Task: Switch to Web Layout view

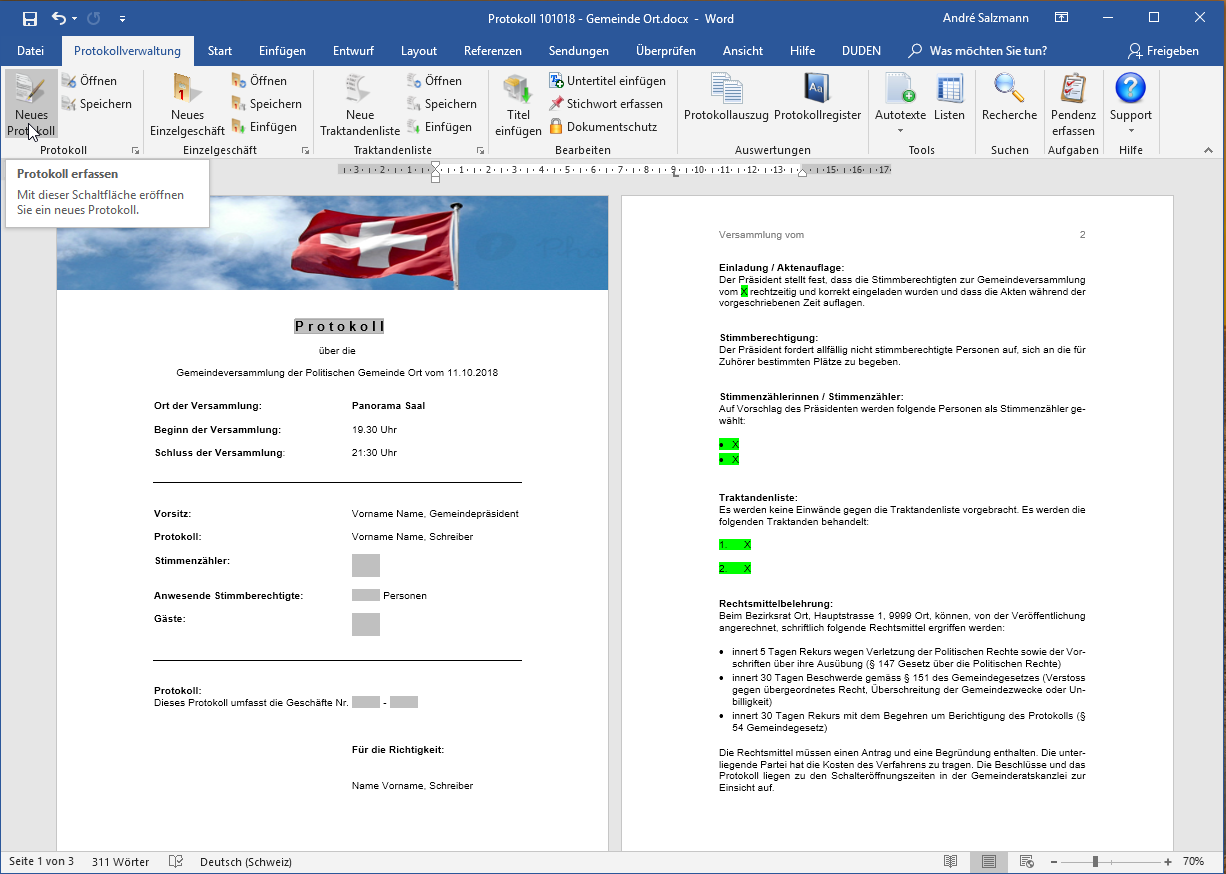Action: click(1025, 862)
